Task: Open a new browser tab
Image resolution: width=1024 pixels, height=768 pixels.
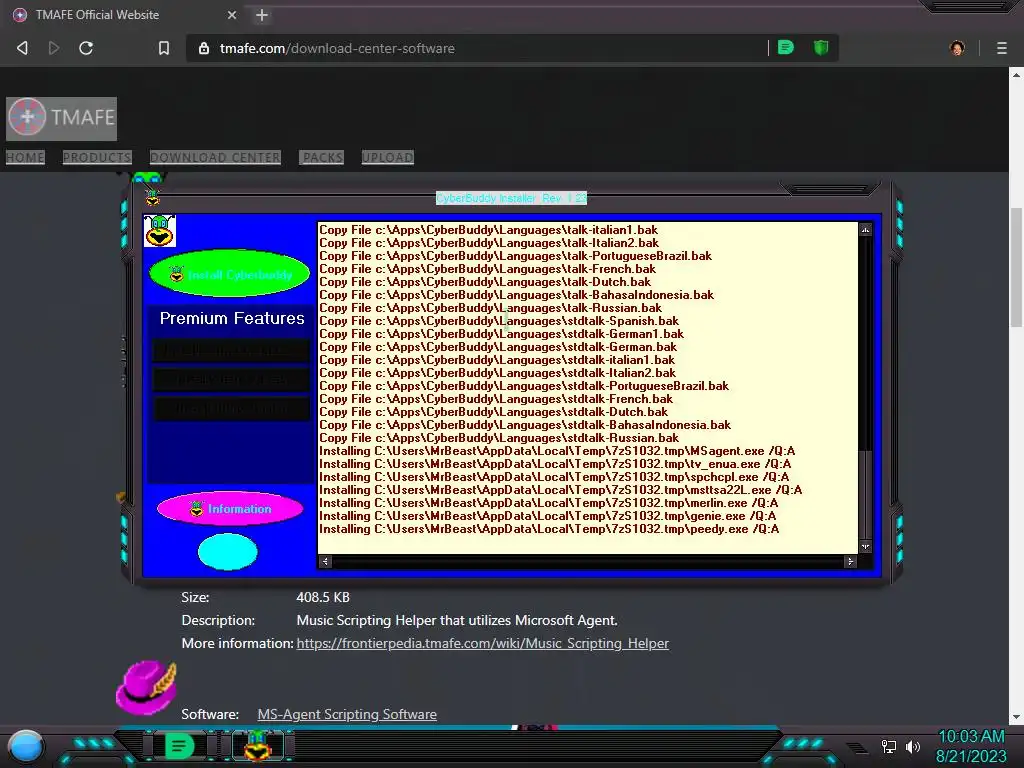Action: 262,15
